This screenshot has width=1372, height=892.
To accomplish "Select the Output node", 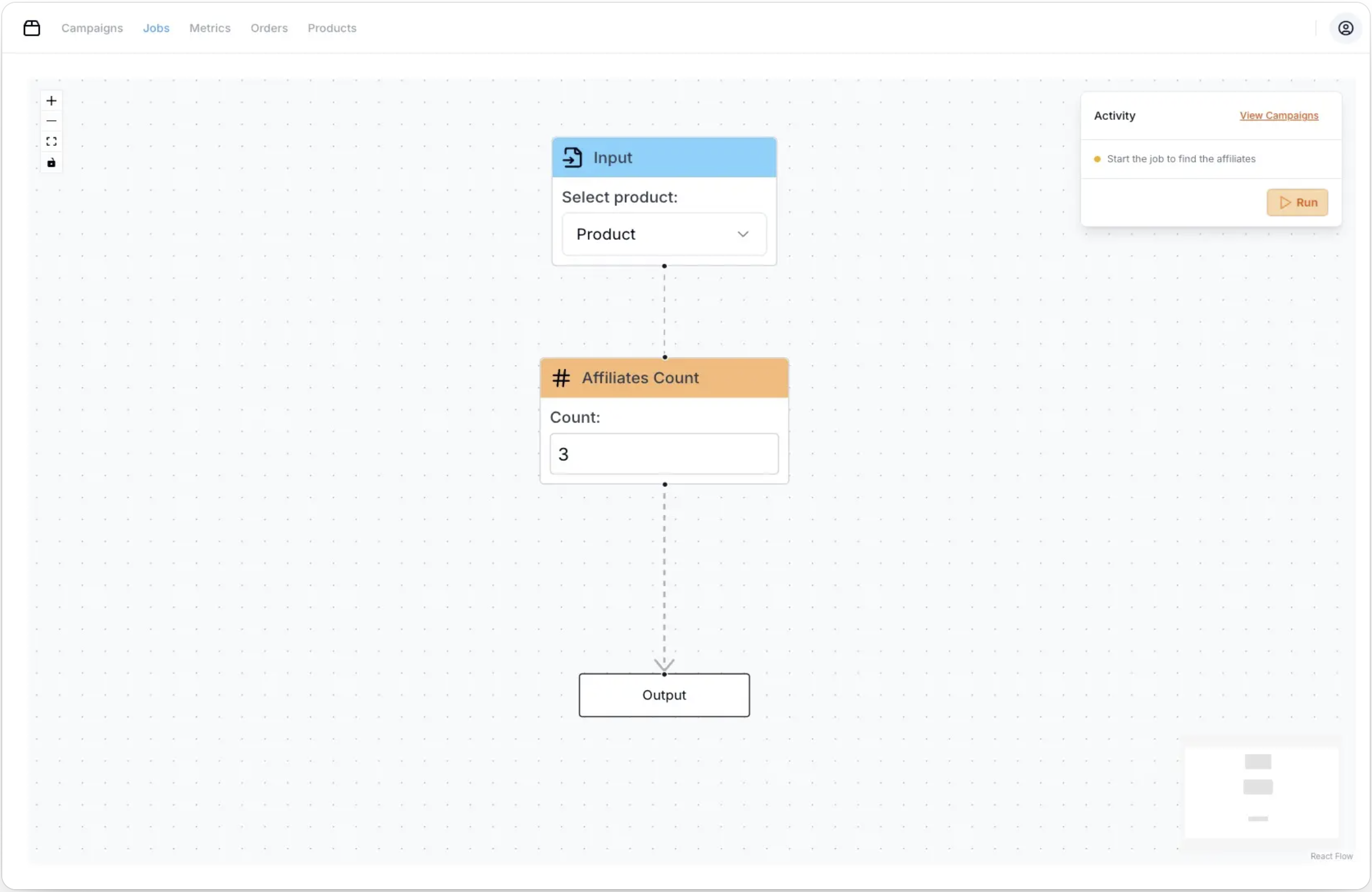I will pos(664,695).
